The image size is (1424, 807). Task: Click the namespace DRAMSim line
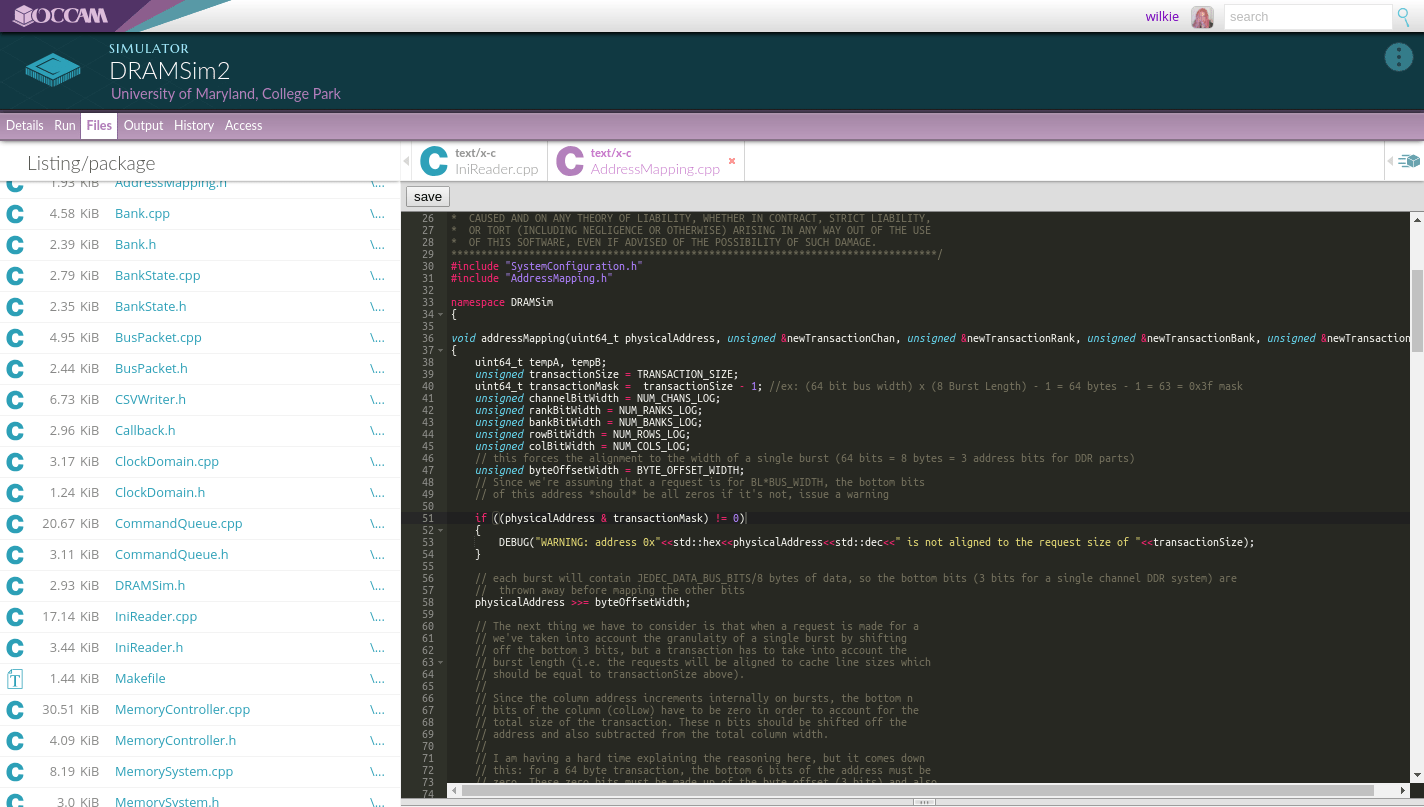point(502,302)
